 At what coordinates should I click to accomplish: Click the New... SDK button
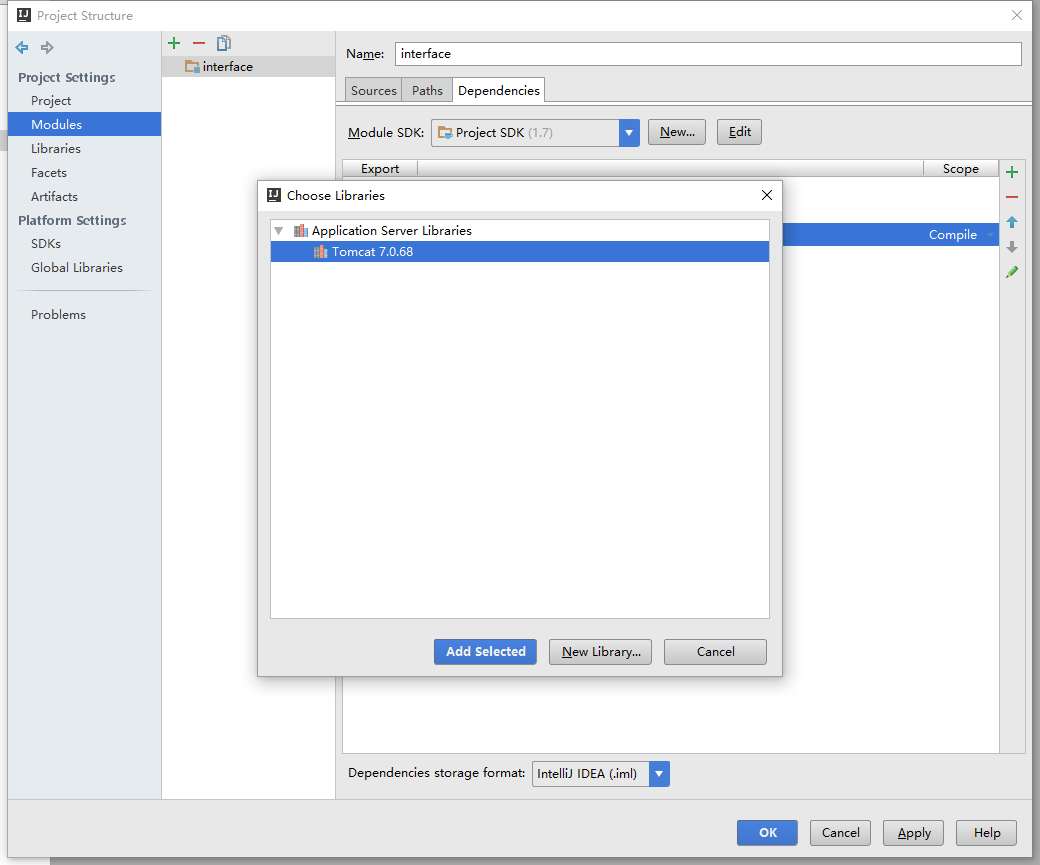click(x=677, y=132)
